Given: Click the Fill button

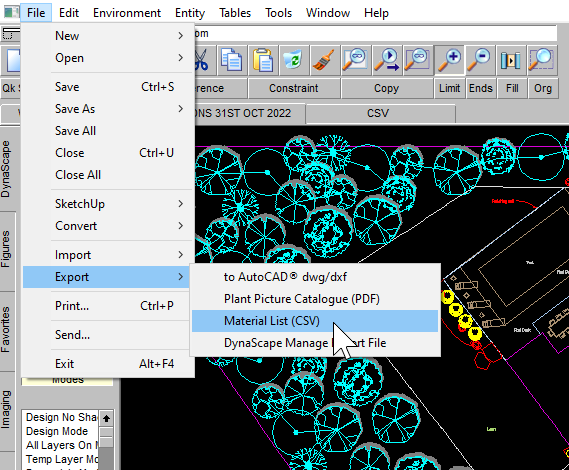Looking at the screenshot, I should click(x=512, y=88).
